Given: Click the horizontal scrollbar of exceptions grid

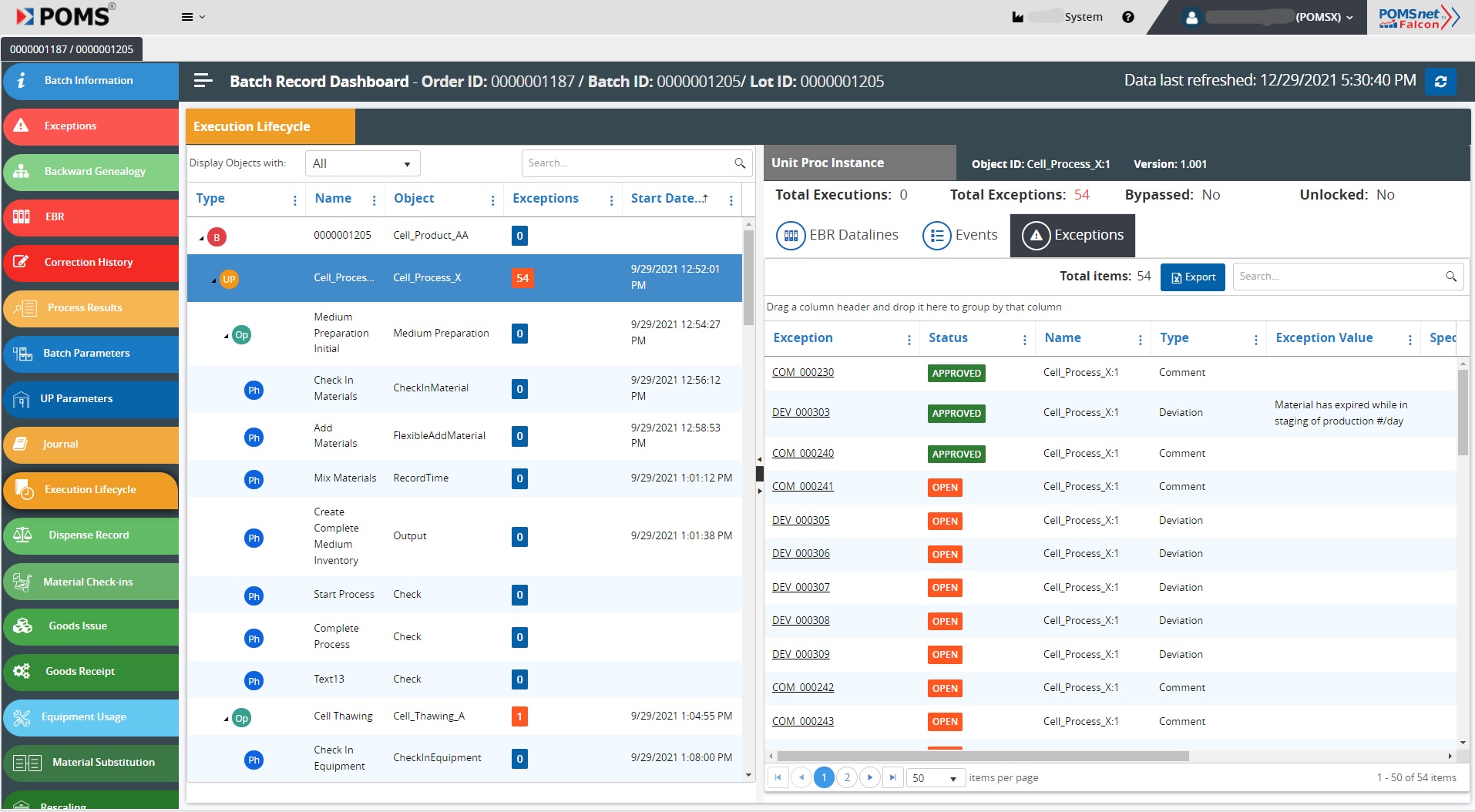Looking at the screenshot, I should pos(983,756).
